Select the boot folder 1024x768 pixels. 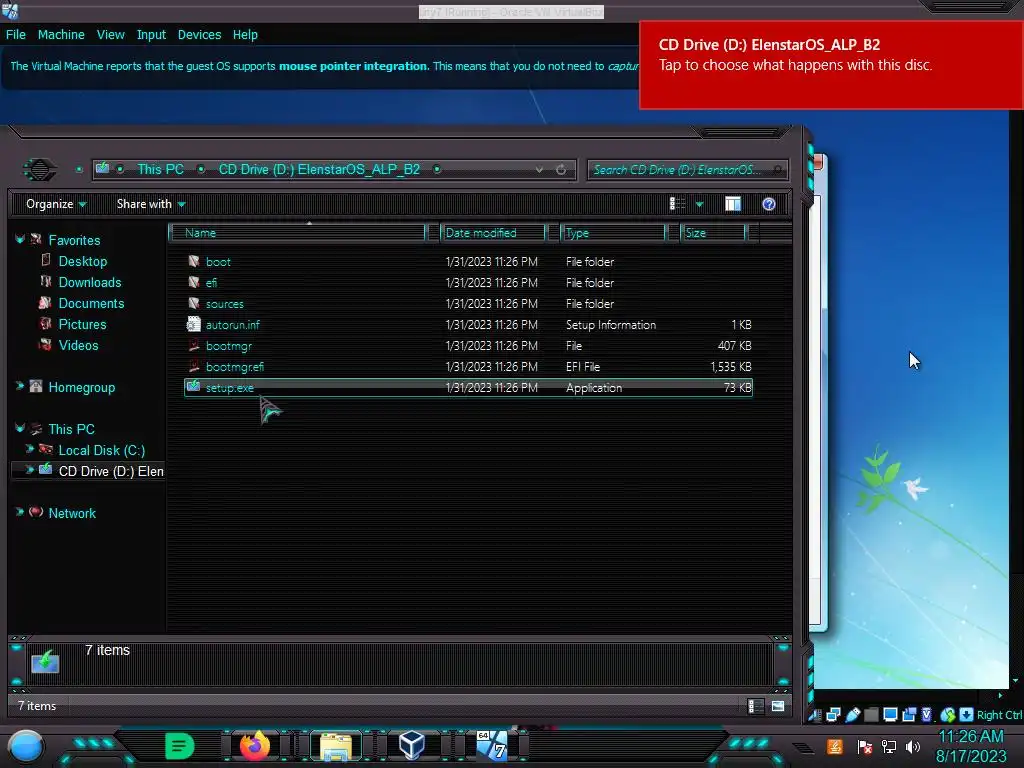(218, 262)
